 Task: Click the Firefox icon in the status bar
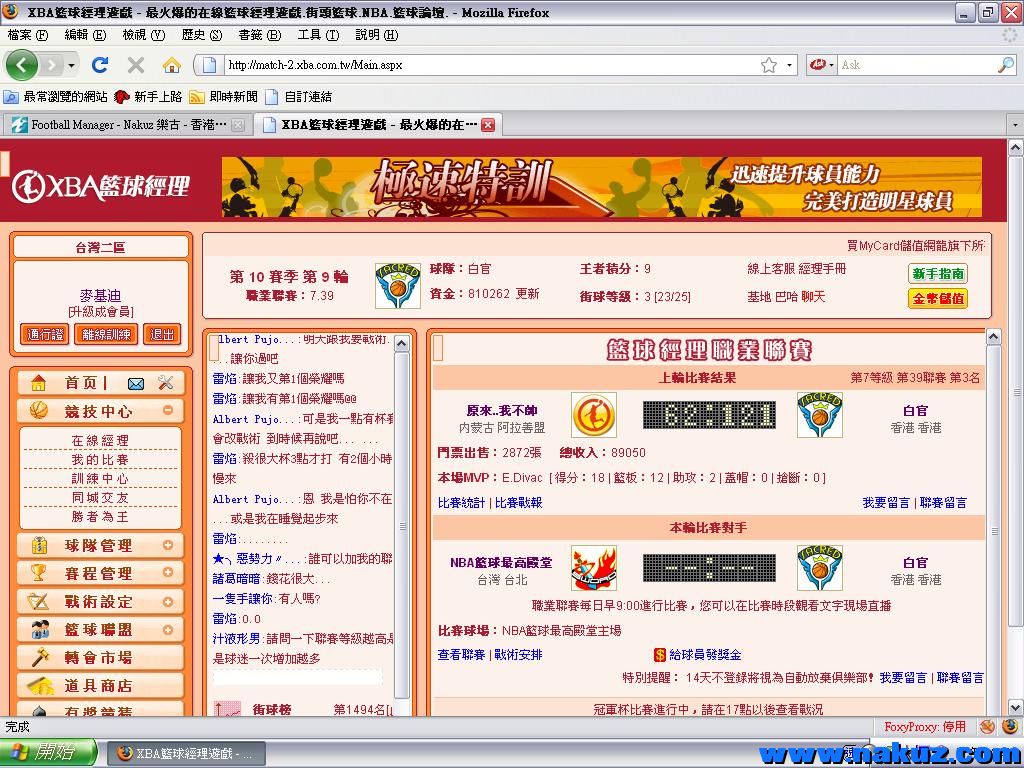pyautogui.click(x=1010, y=726)
